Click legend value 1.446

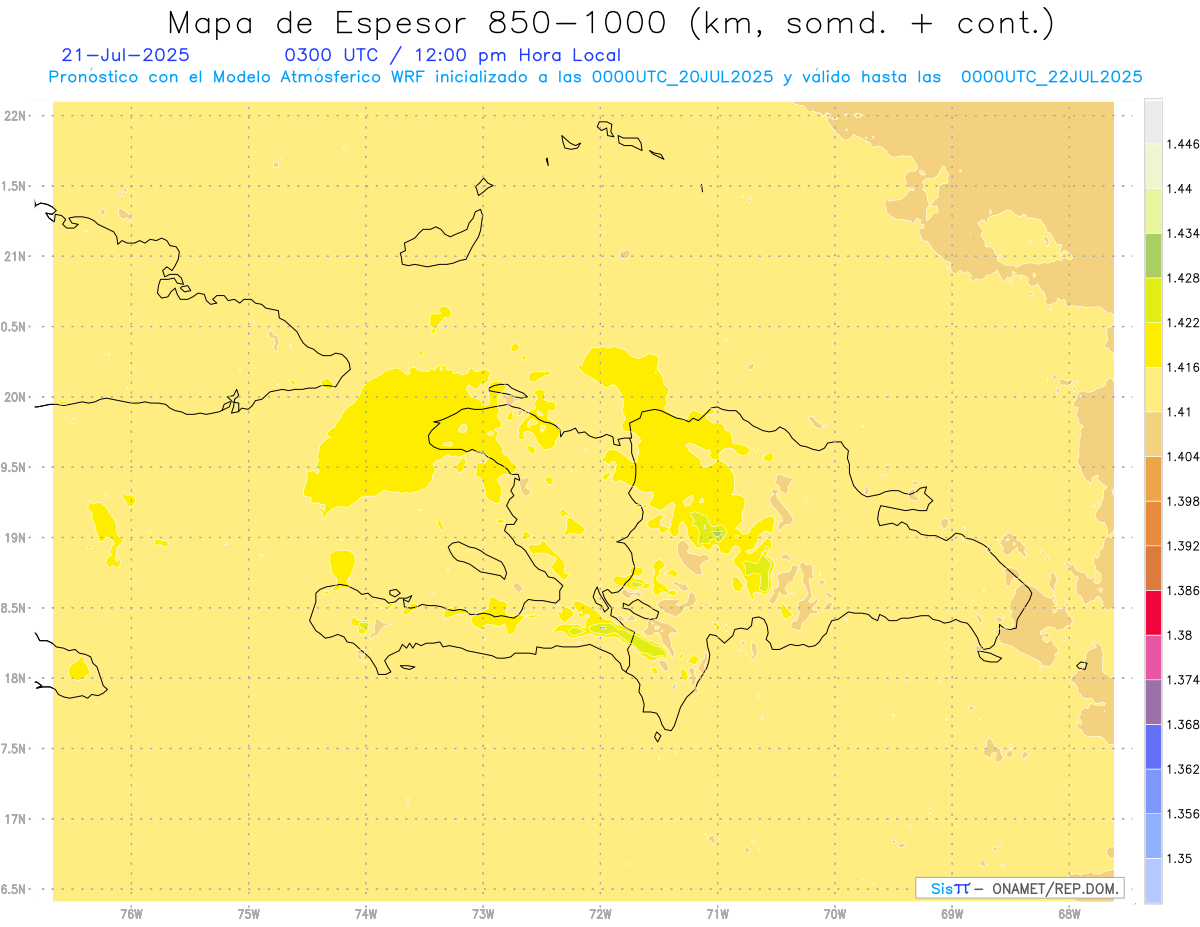pos(1182,144)
